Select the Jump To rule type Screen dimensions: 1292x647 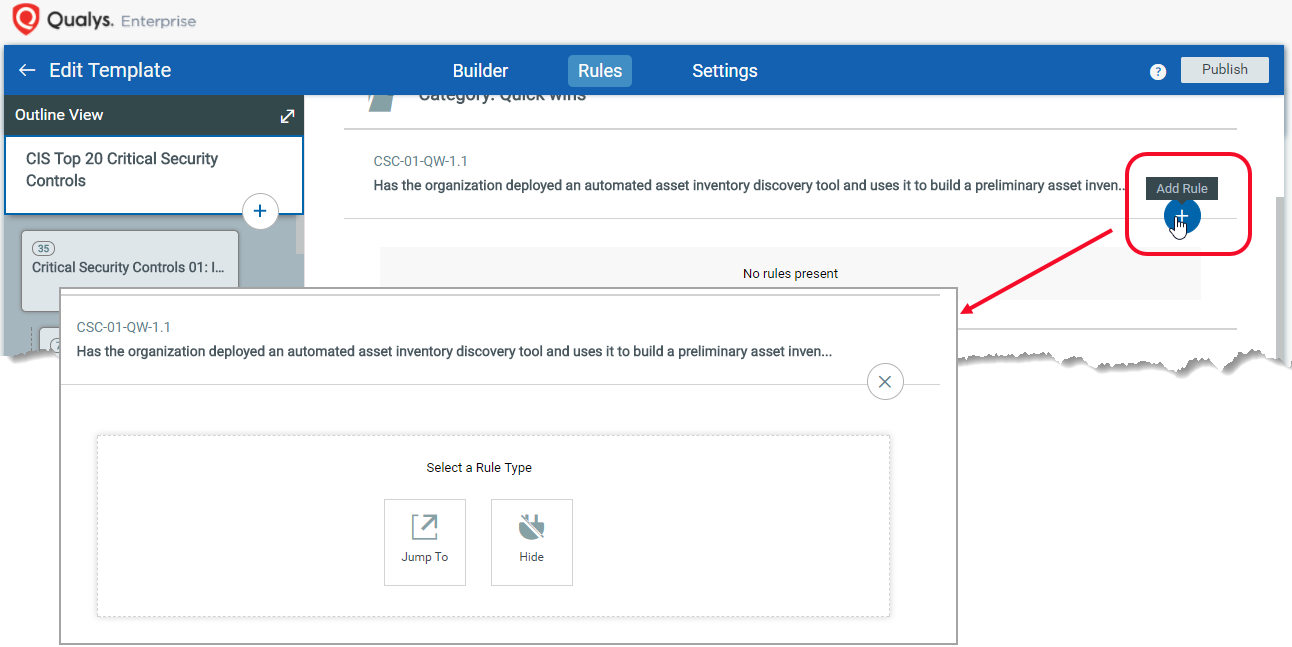424,542
